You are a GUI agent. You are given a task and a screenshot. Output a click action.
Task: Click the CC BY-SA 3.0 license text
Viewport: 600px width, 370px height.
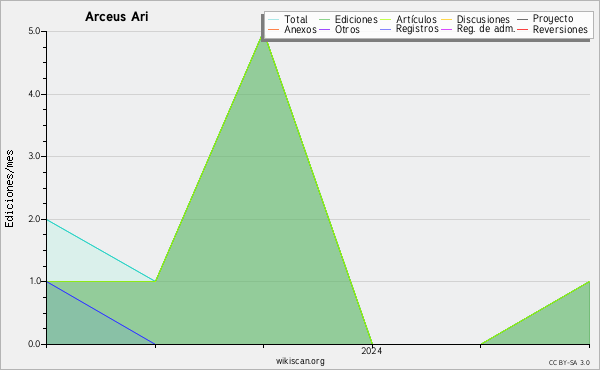tap(569, 362)
